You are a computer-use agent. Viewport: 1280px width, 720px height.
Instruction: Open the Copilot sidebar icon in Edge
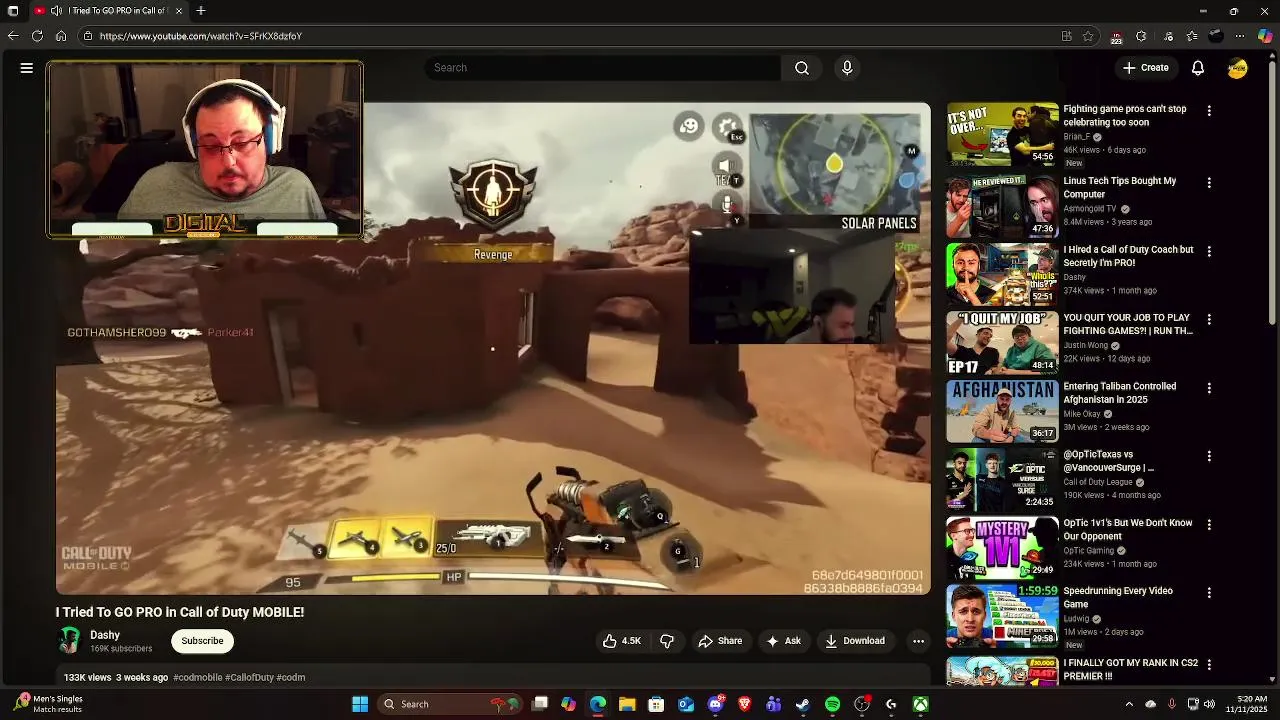1265,36
